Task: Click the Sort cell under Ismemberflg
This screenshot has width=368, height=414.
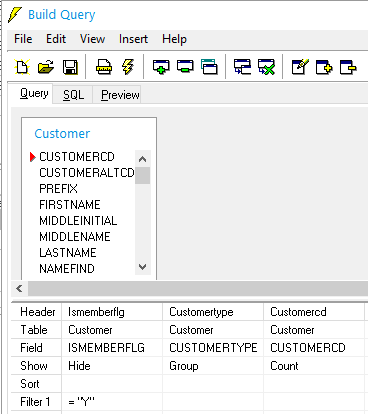Action: click(x=112, y=384)
